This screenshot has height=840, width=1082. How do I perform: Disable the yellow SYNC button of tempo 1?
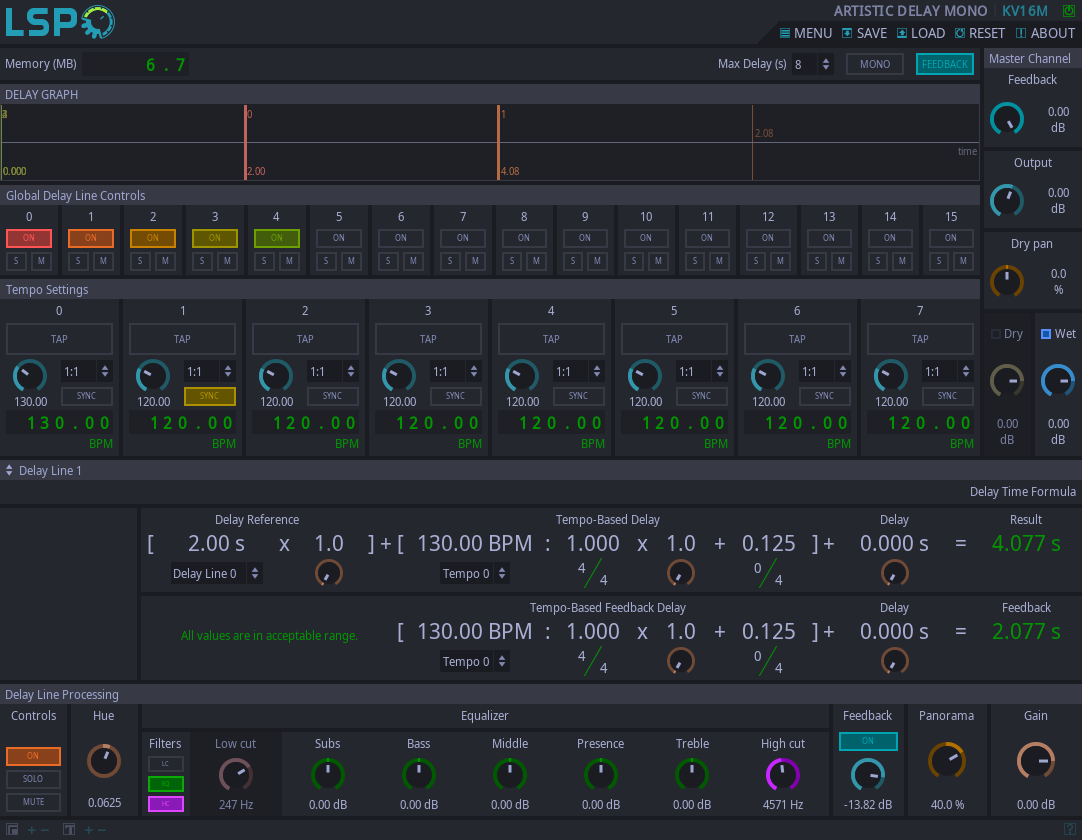click(210, 396)
